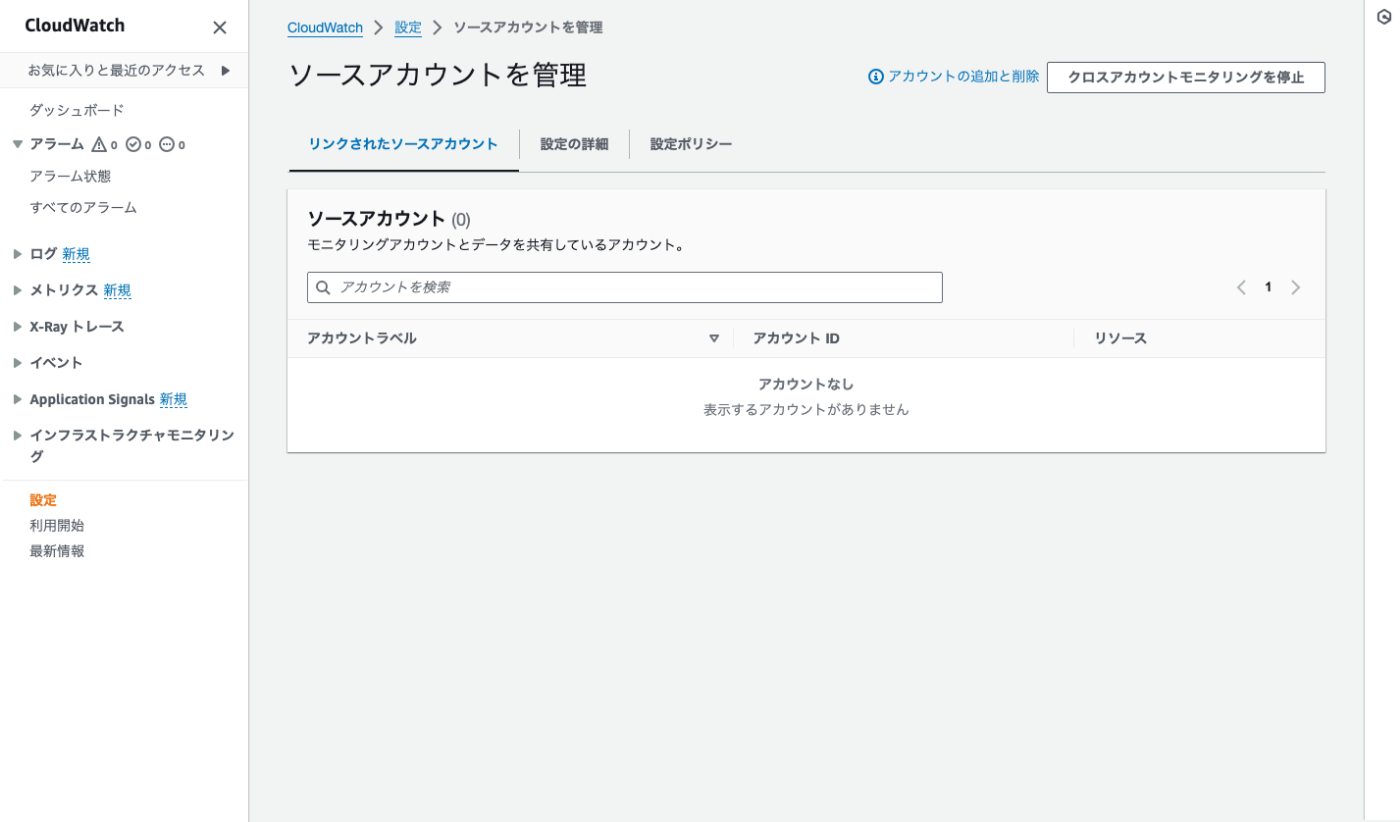
Task: Open 最新情報 in the sidebar
Action: pos(57,552)
